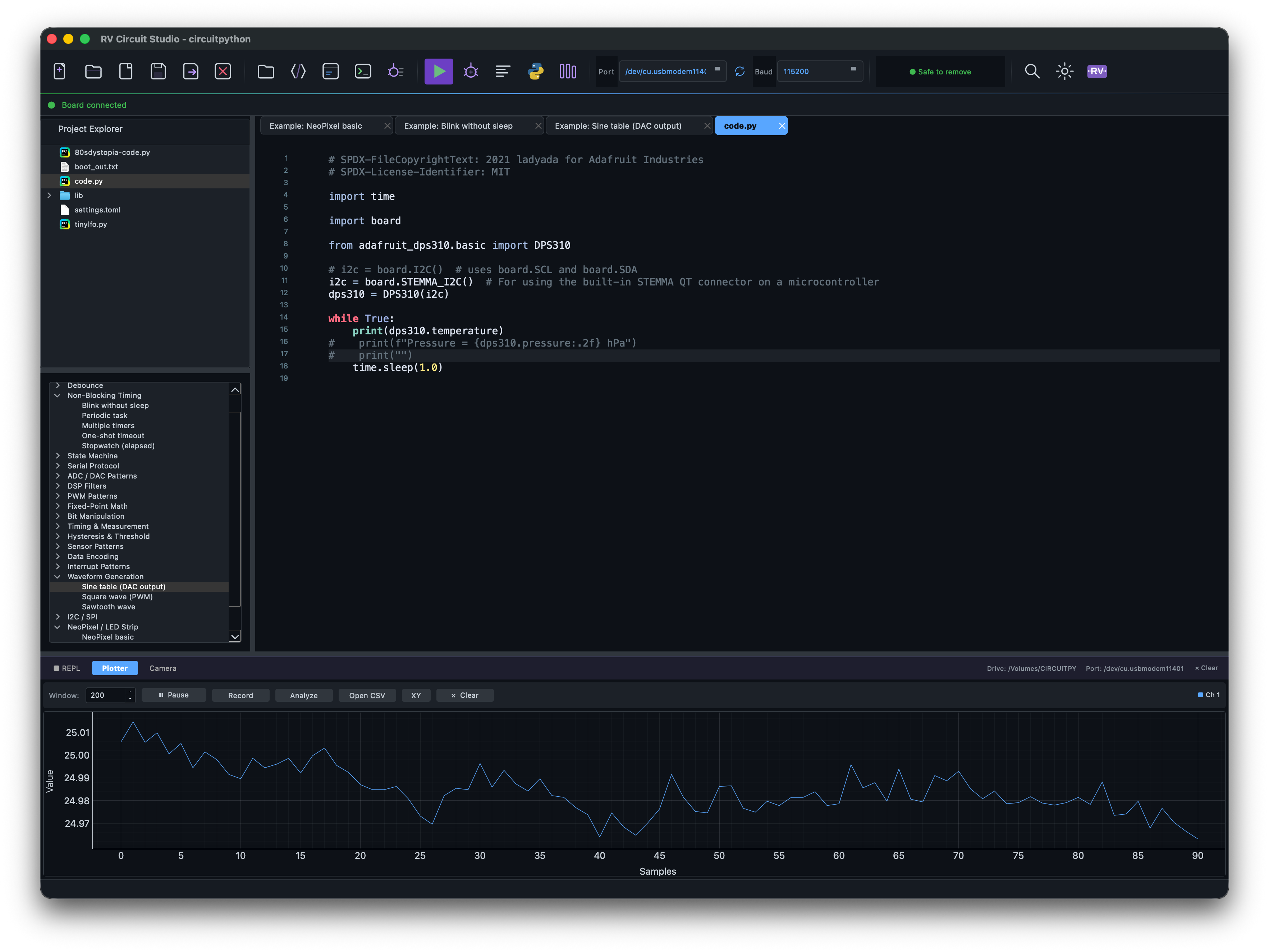Expand the DSP Filters category

pos(58,486)
